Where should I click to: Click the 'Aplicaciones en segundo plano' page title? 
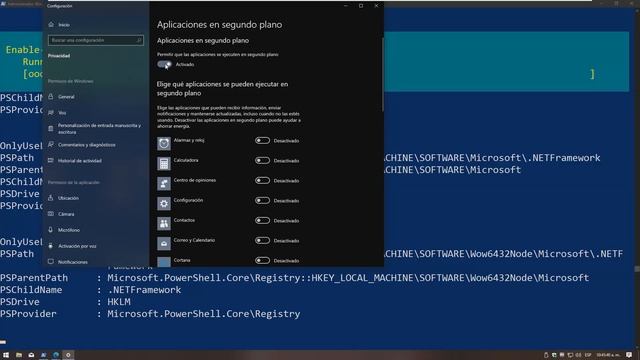[x=220, y=24]
